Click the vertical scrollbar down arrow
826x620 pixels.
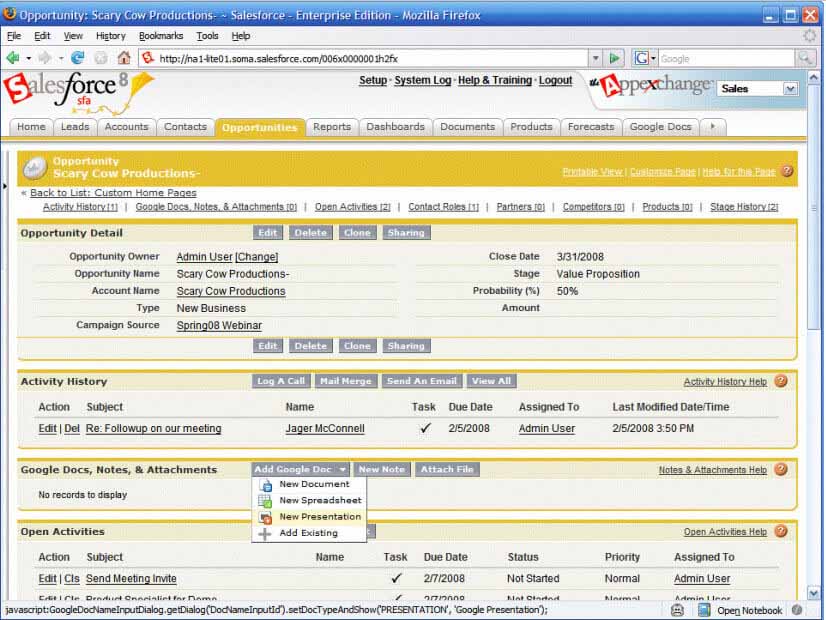[814, 593]
